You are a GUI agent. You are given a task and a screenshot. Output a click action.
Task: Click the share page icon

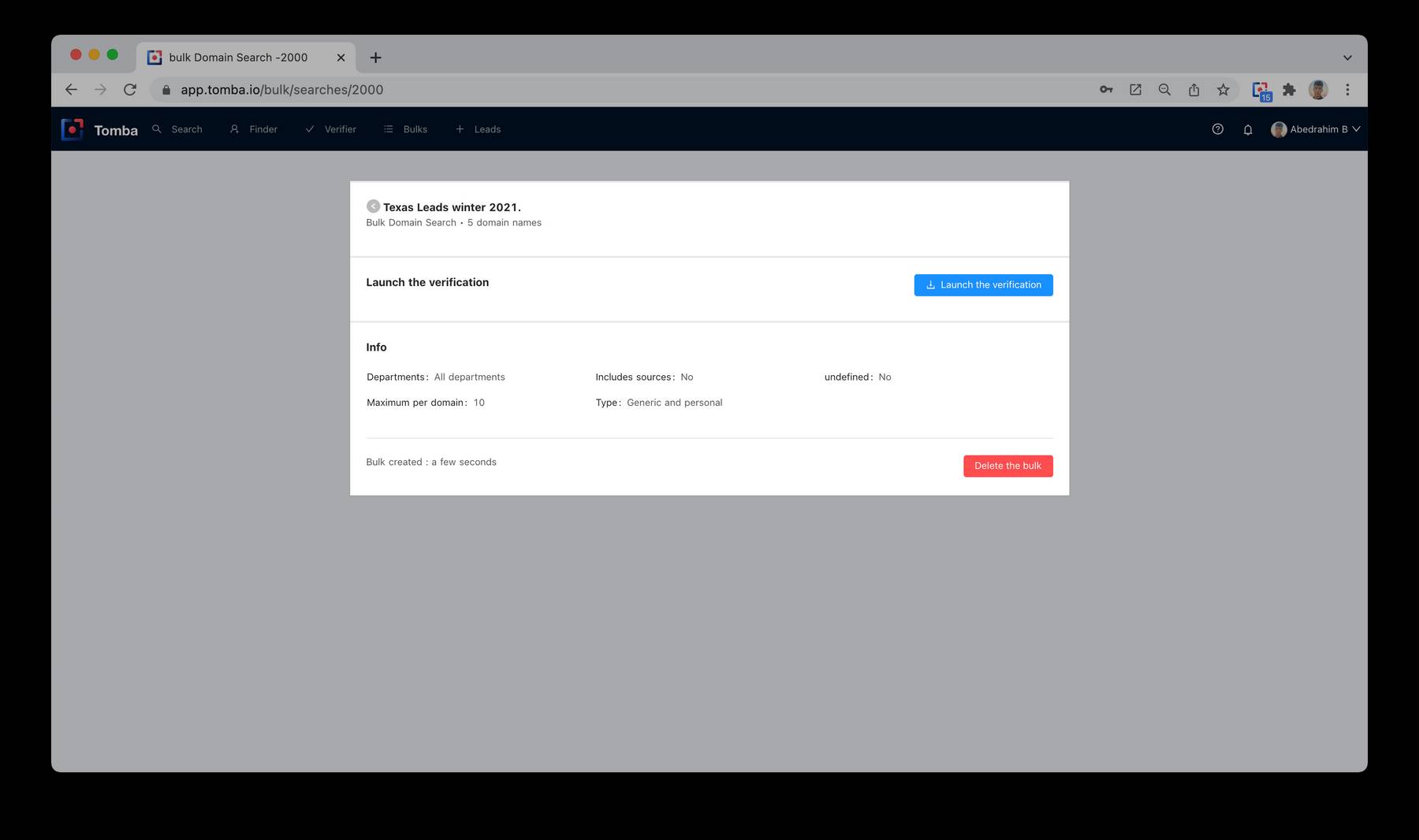pyautogui.click(x=1194, y=90)
